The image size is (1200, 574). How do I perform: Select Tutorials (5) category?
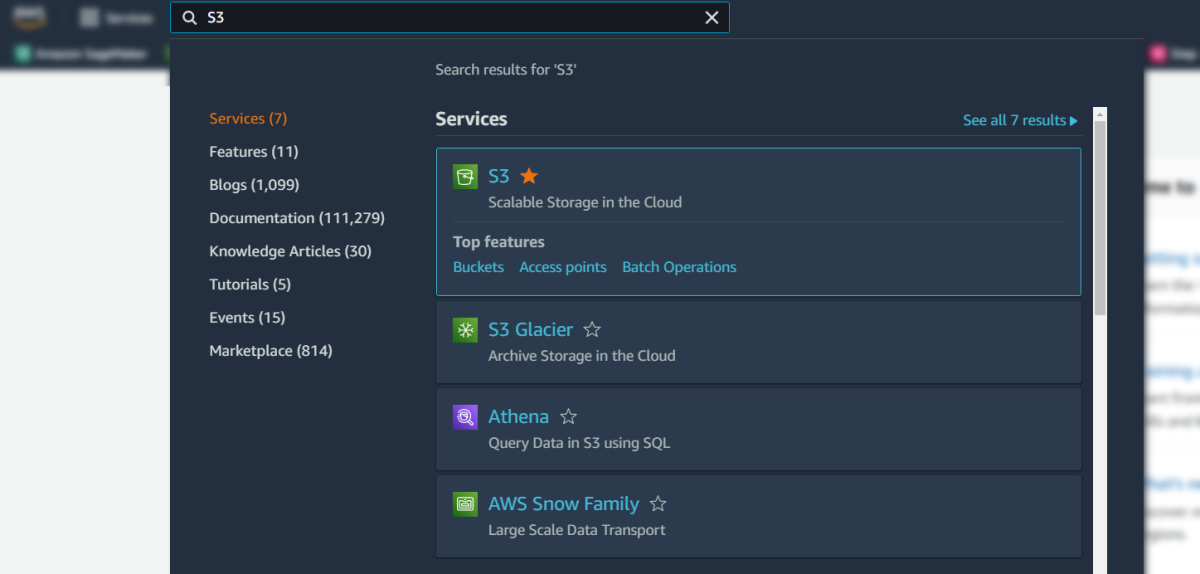coord(250,284)
